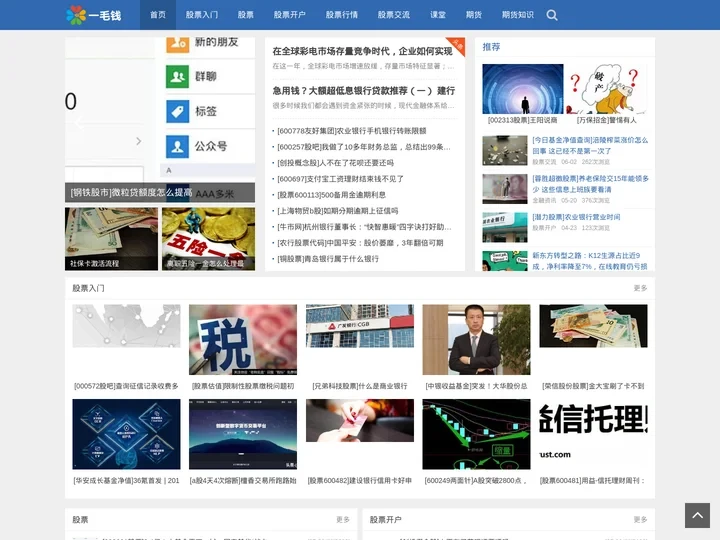Open article [创投概念股]人不在了花呗还要还吗
This screenshot has width=720, height=540.
coord(335,163)
